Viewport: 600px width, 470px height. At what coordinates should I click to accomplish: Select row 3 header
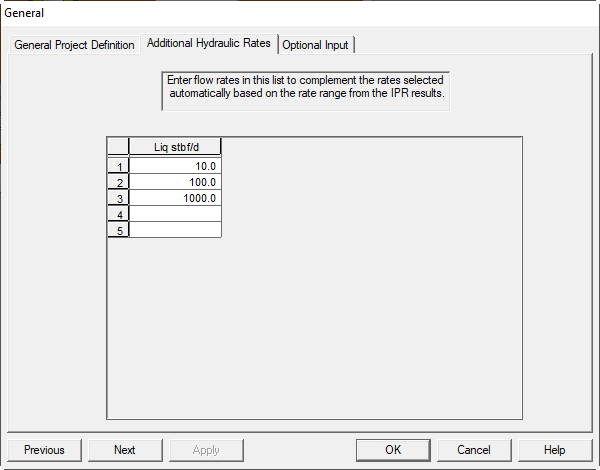[x=118, y=198]
